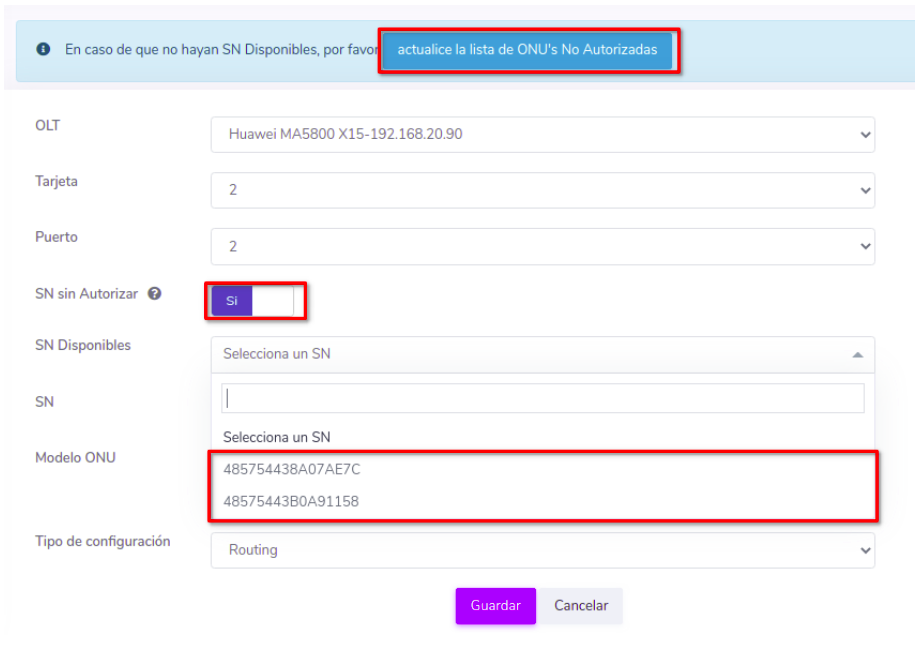The image size is (924, 652).
Task: Collapse SN Disponibles using the caret arrow
Action: click(x=857, y=354)
